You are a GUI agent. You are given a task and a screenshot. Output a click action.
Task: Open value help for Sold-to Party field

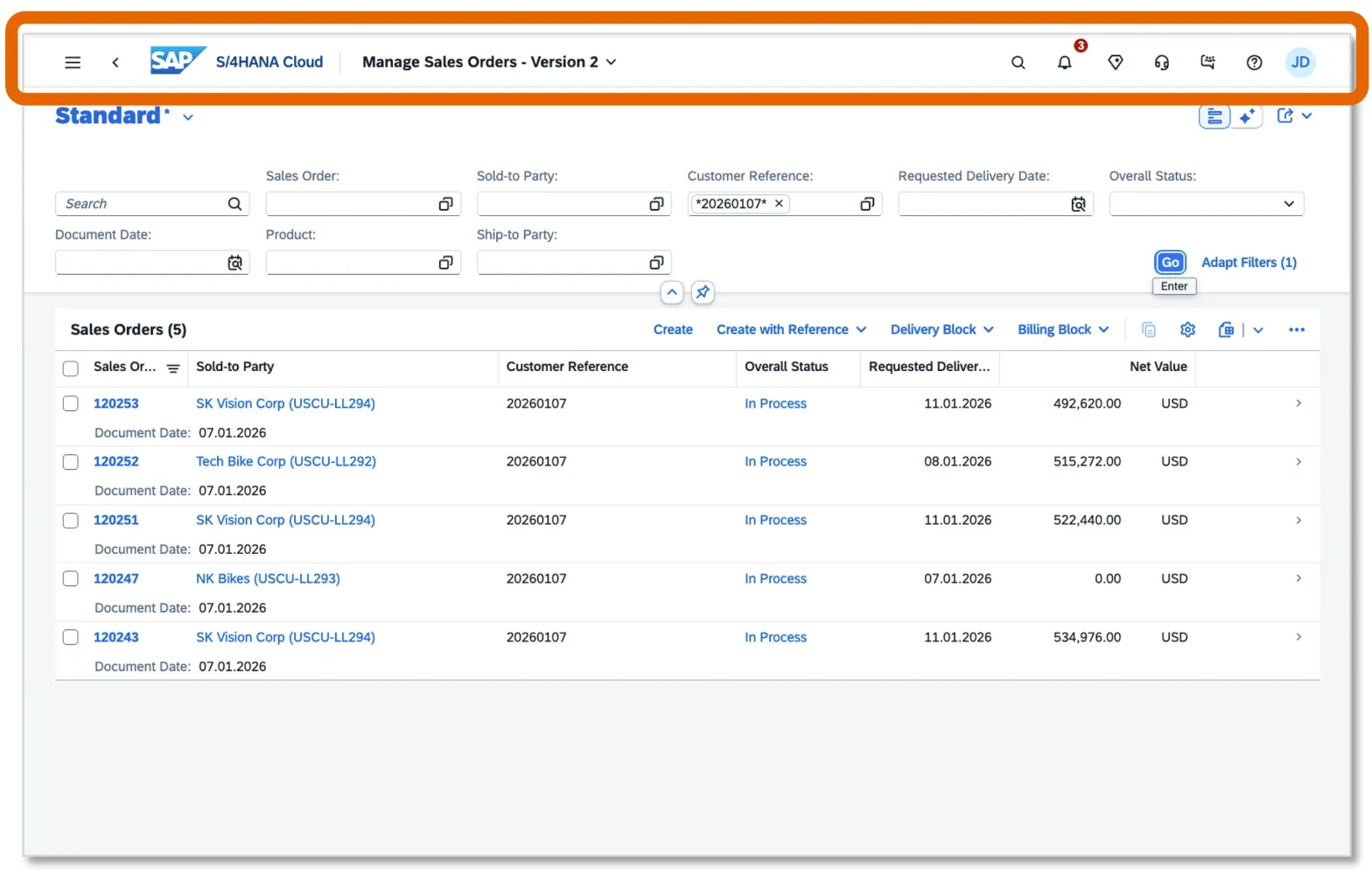(x=656, y=204)
